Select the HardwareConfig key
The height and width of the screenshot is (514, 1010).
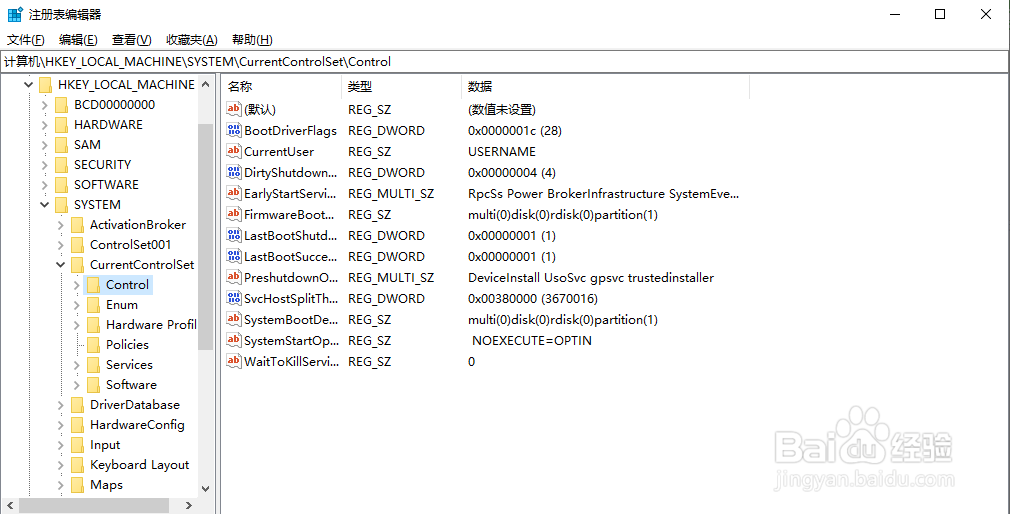[x=137, y=424]
